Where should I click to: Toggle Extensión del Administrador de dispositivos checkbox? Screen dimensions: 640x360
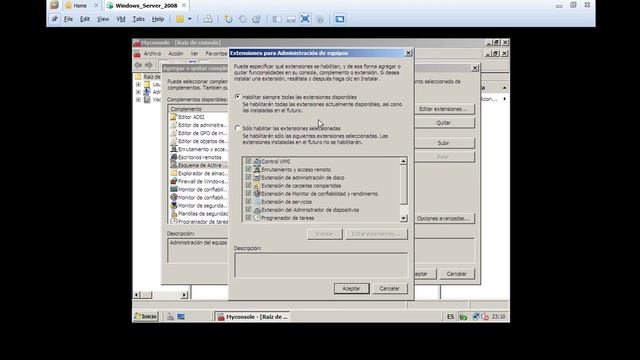(x=248, y=209)
